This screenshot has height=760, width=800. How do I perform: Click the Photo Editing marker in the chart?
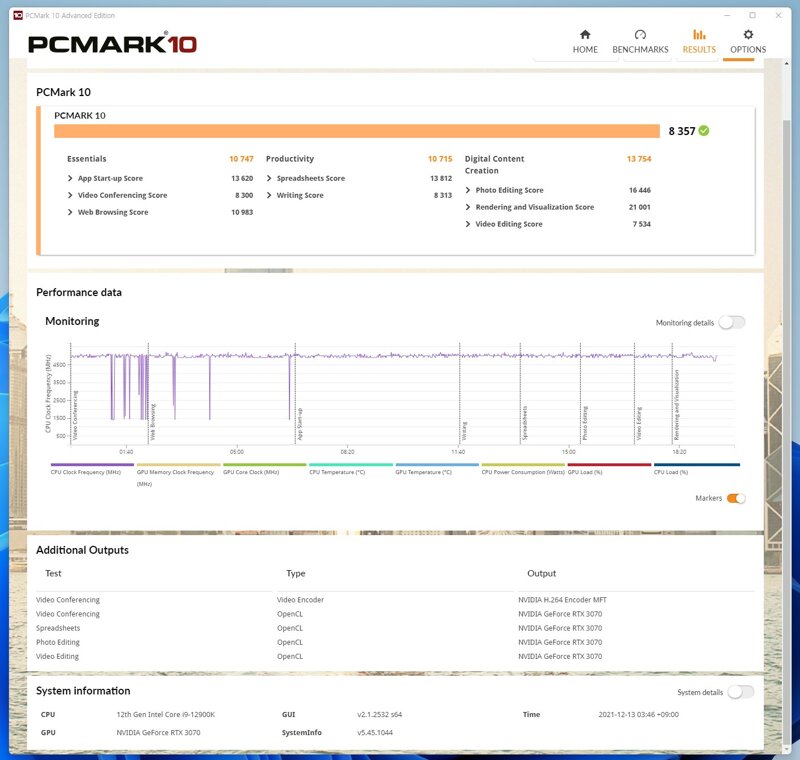[x=585, y=423]
